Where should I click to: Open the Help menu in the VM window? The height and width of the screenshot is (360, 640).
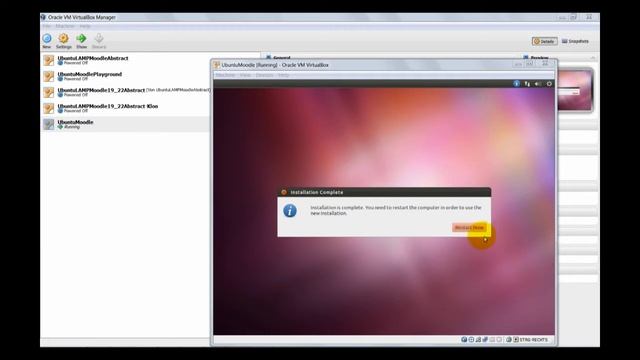(283, 75)
